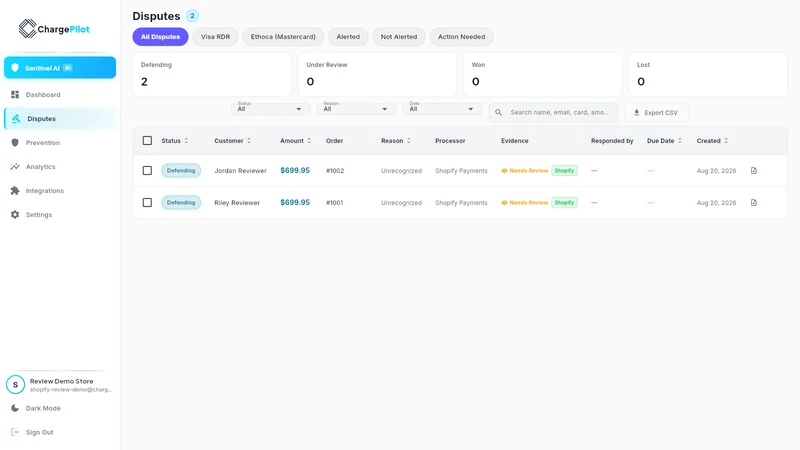
Task: Open Analytics in the sidebar
Action: pyautogui.click(x=60, y=166)
